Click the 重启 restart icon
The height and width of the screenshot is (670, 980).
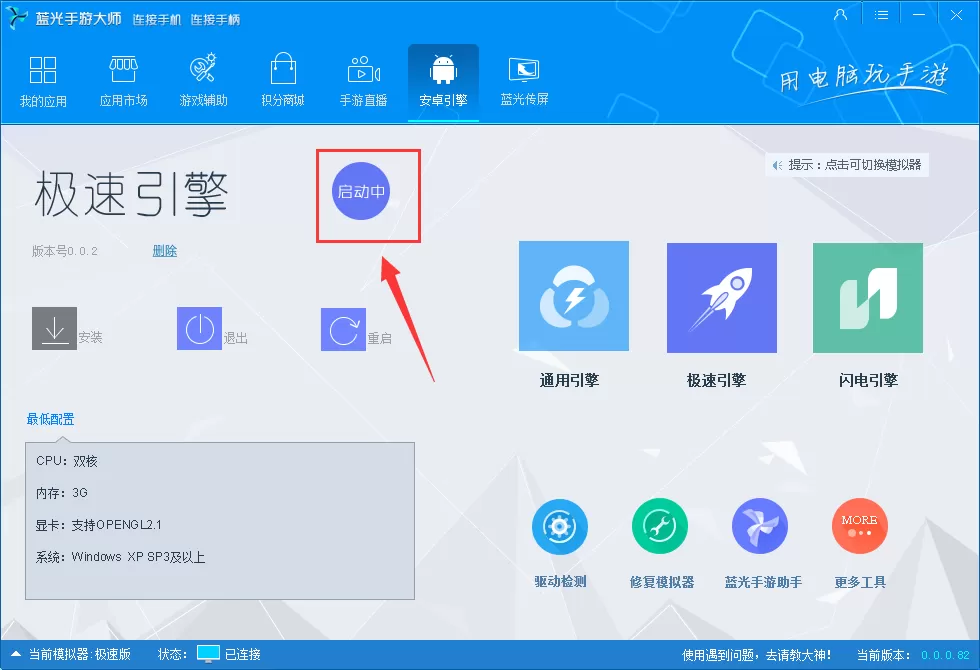click(343, 329)
